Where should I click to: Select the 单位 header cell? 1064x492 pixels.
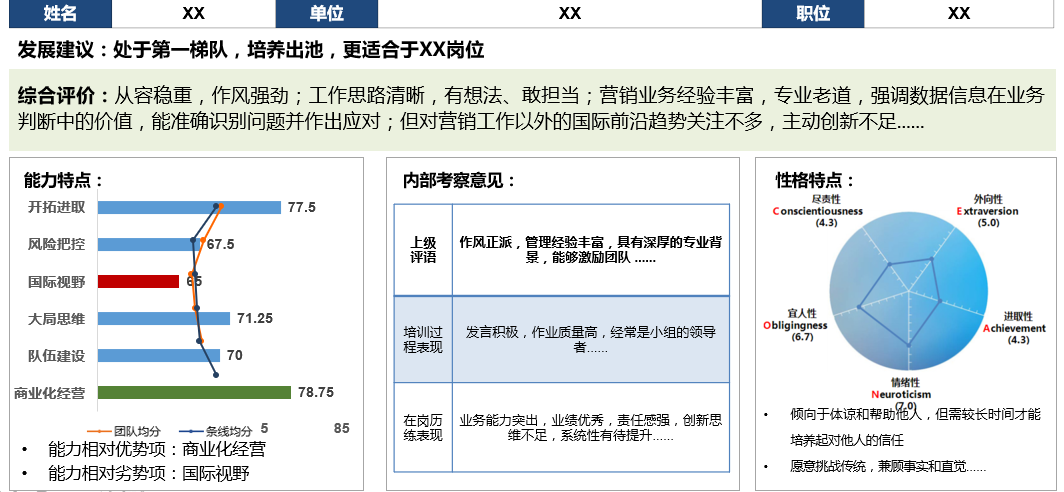click(x=326, y=13)
